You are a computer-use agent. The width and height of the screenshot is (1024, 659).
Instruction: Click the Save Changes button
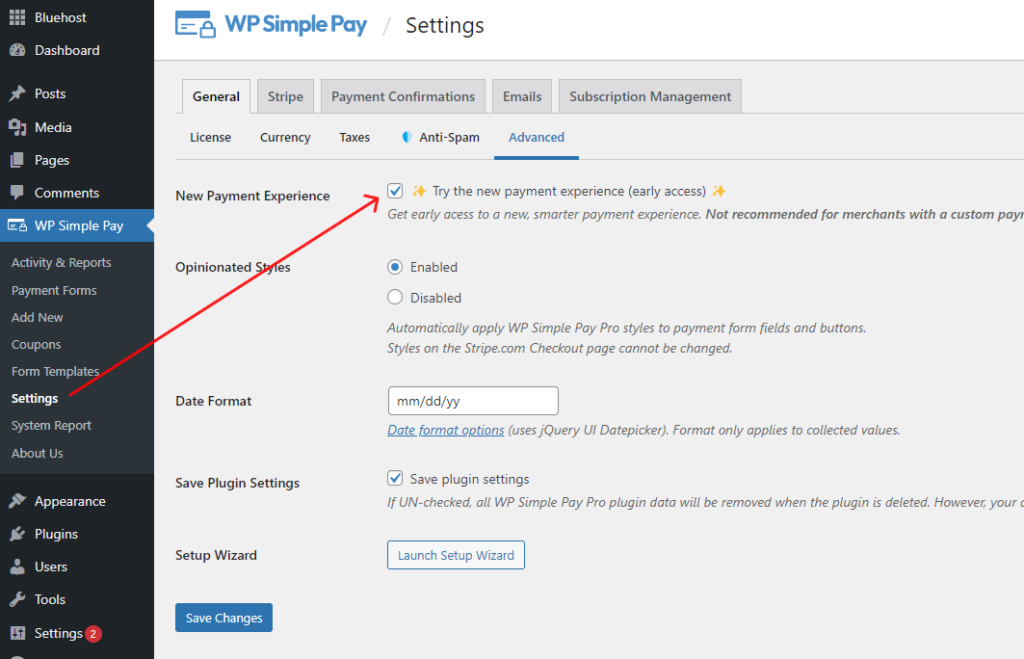click(224, 618)
